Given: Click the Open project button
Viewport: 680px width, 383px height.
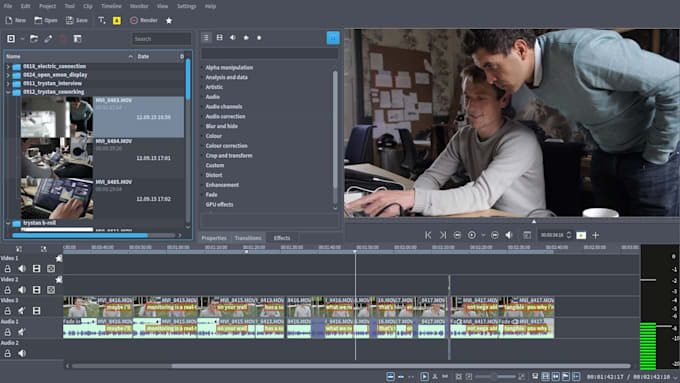Looking at the screenshot, I should coord(46,20).
